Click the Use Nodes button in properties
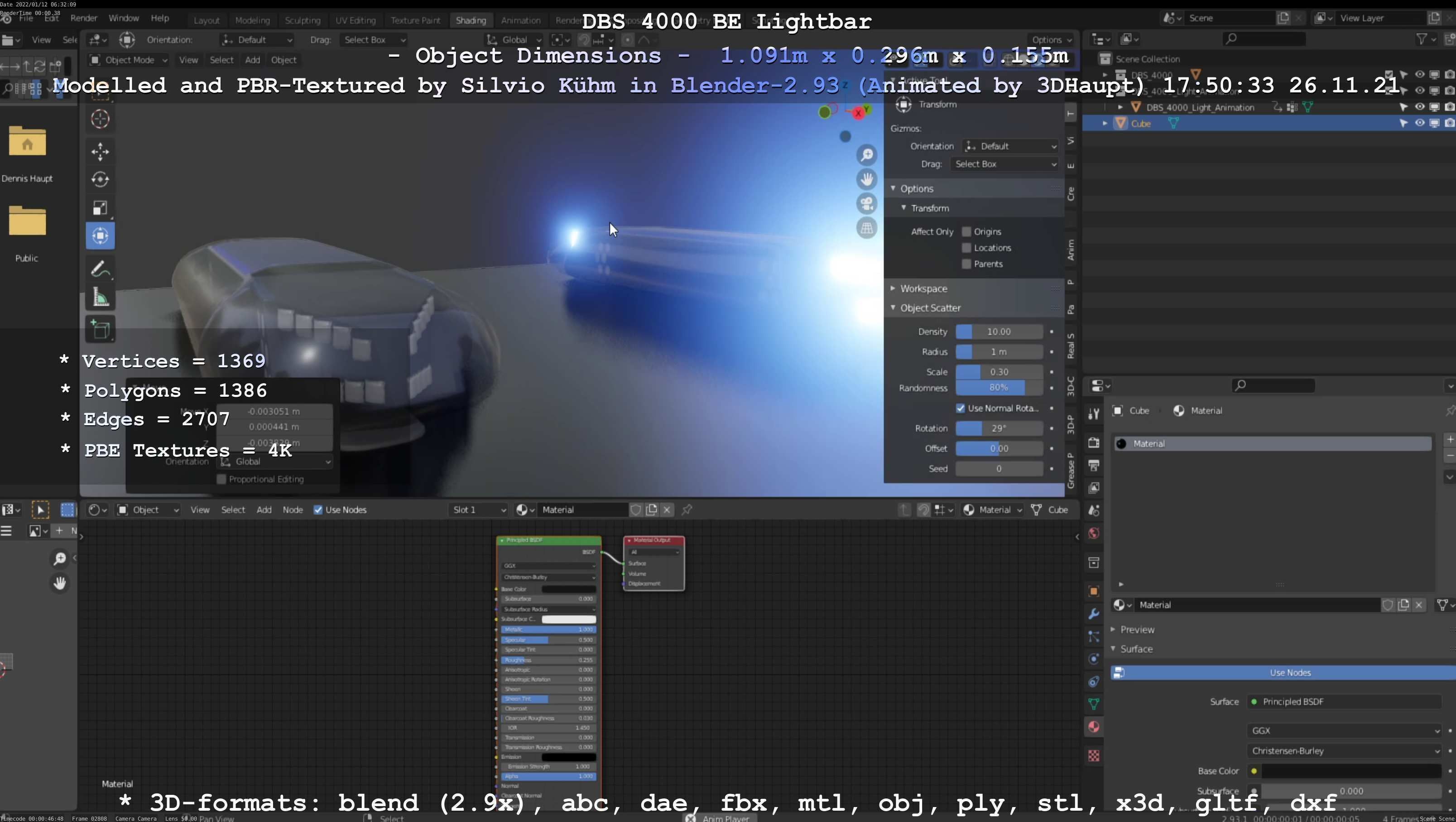 tap(1283, 673)
